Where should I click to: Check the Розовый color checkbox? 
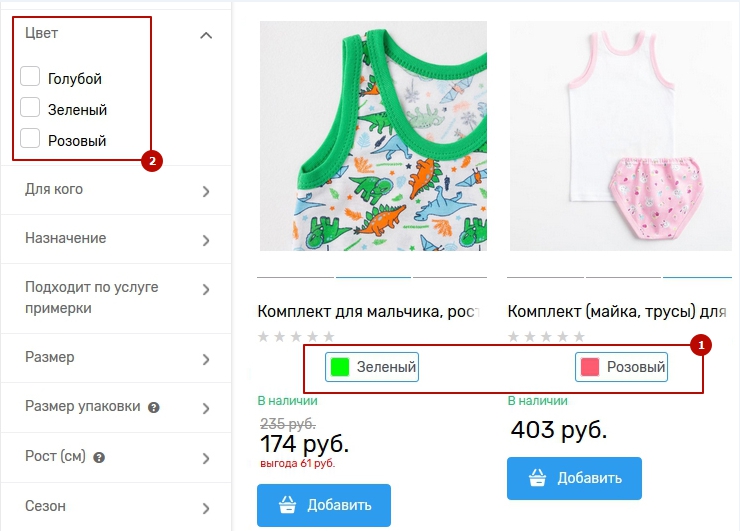[x=30, y=139]
